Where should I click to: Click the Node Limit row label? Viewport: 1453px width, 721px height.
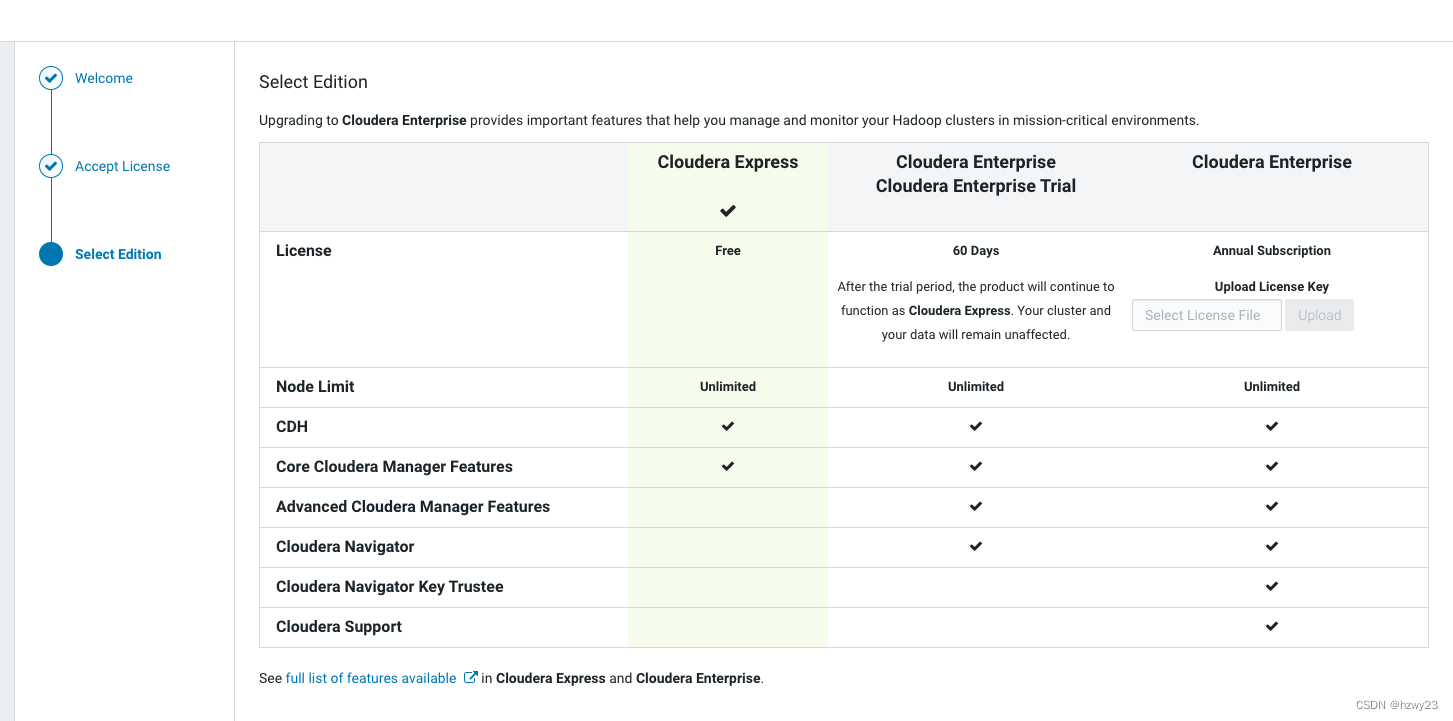[315, 387]
